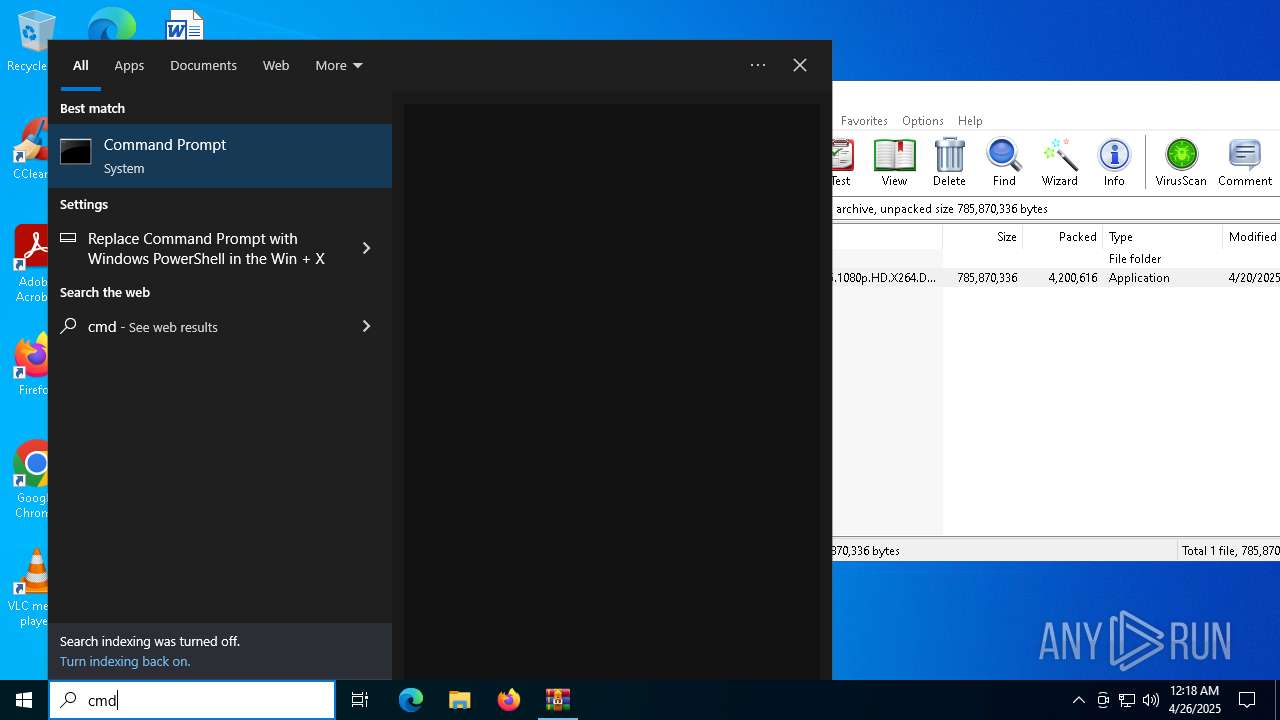Viewport: 1280px width, 720px height.
Task: Show hidden system tray icons
Action: [x=1078, y=700]
